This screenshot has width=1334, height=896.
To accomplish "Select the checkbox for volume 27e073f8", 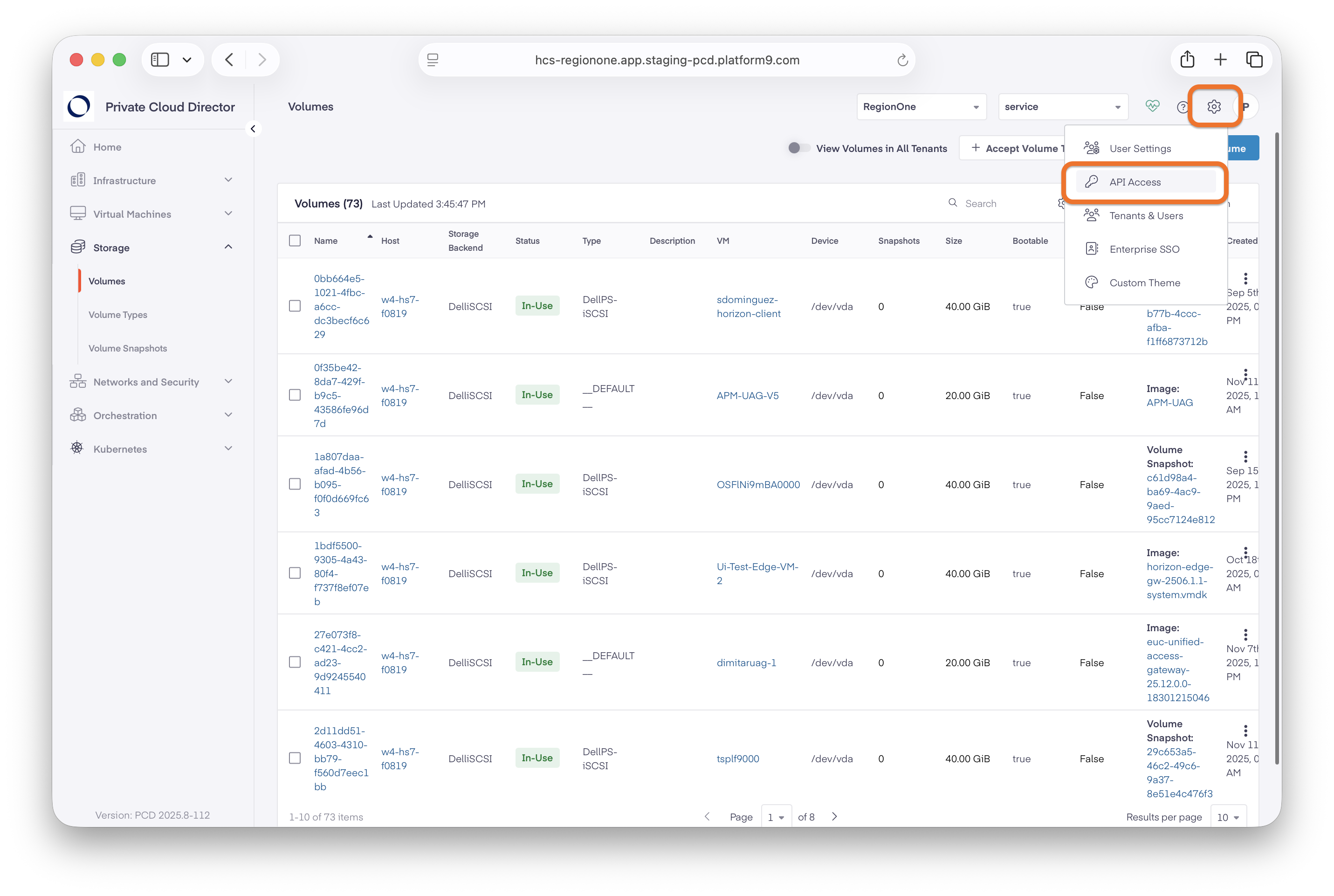I will (x=295, y=662).
